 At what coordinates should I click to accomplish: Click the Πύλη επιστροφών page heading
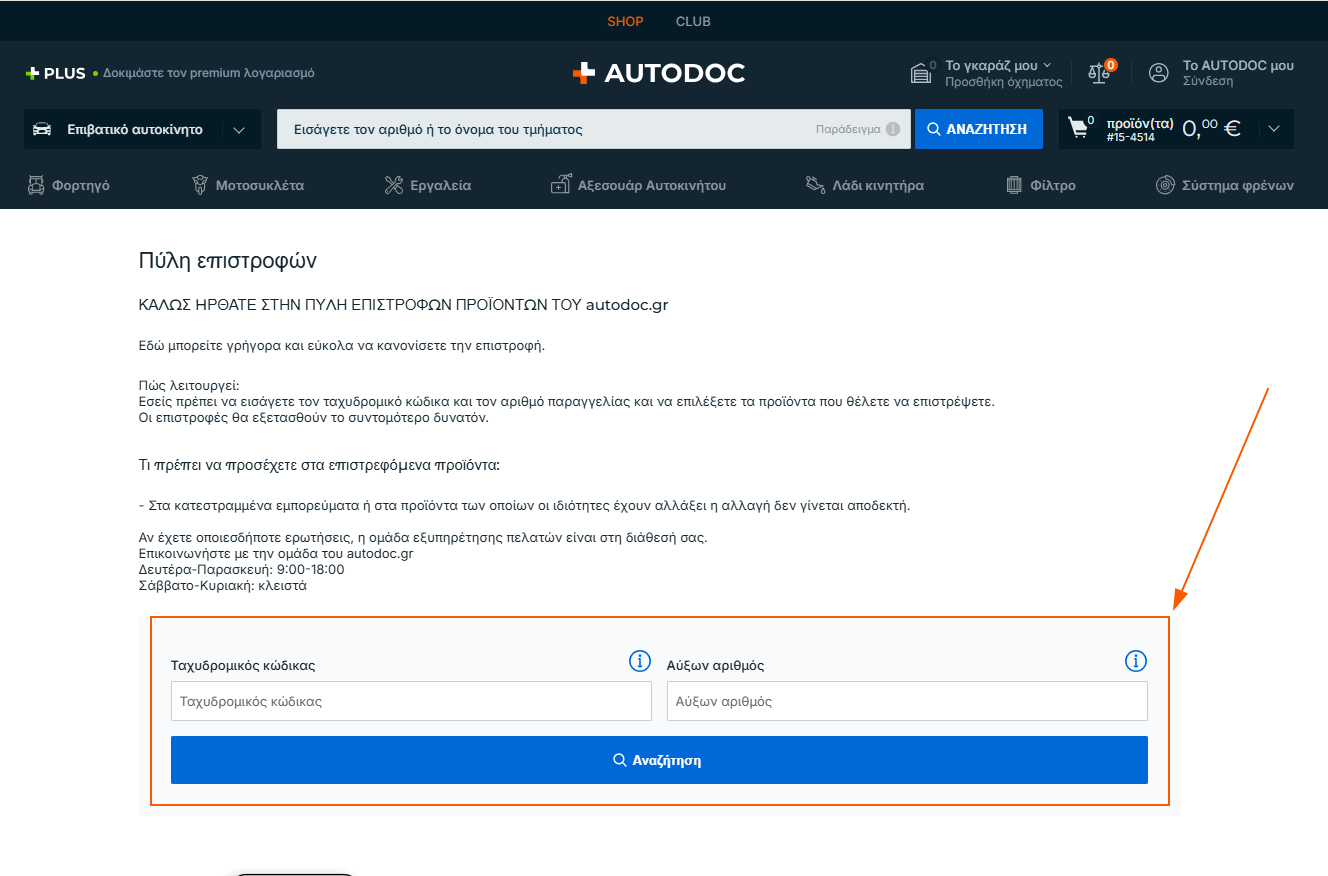tap(228, 261)
